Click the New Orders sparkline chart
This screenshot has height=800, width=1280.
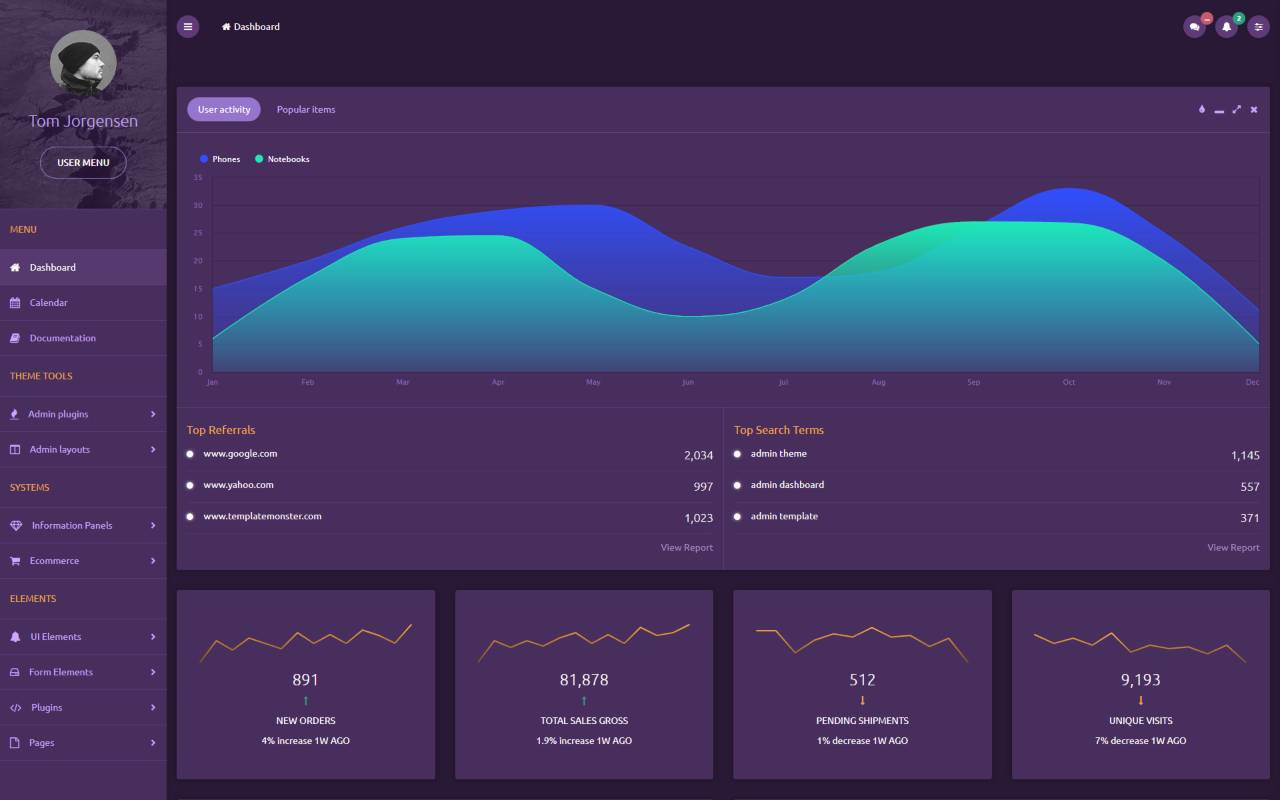pyautogui.click(x=306, y=642)
